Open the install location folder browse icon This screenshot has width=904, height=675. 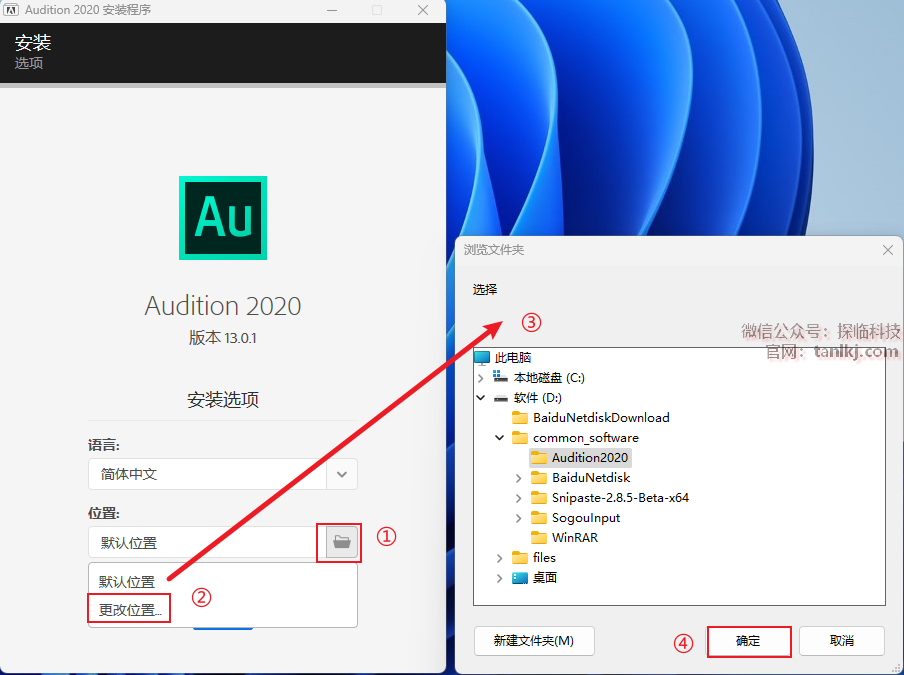341,542
